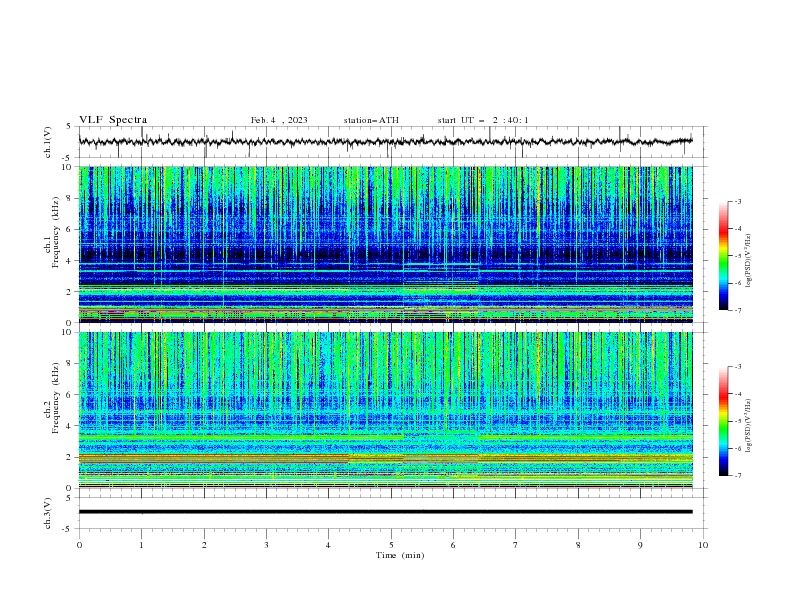Click the 'Time (min)' axis title
The height and width of the screenshot is (612, 792).
400,555
